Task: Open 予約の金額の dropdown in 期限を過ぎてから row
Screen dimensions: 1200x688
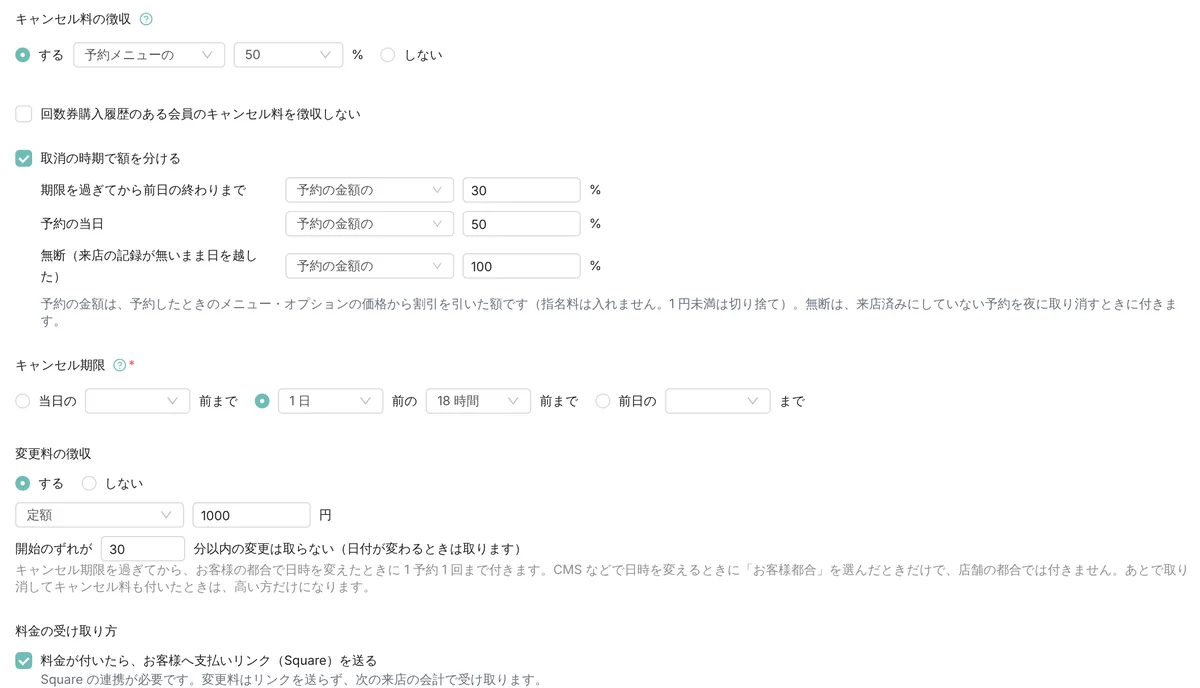Action: (x=369, y=190)
